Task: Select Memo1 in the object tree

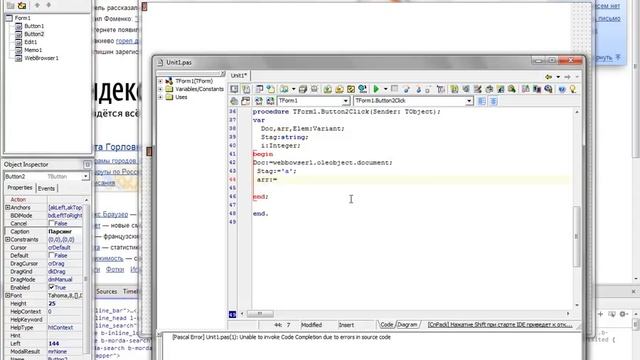Action: (x=33, y=50)
